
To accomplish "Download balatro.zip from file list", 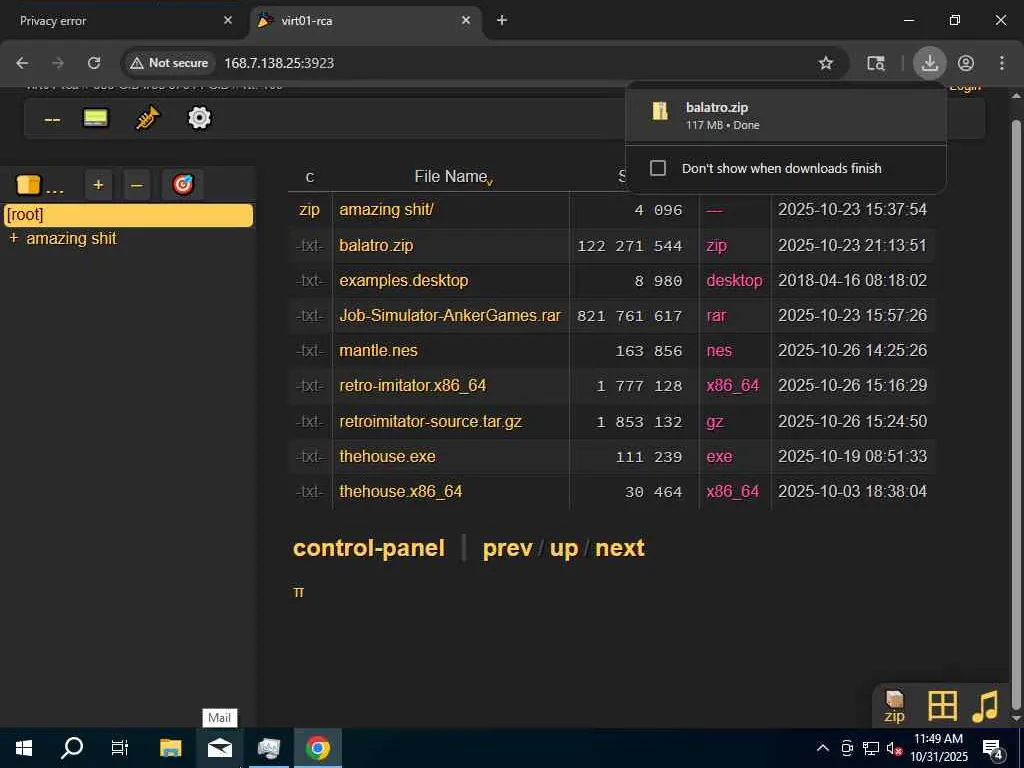I will point(376,246).
